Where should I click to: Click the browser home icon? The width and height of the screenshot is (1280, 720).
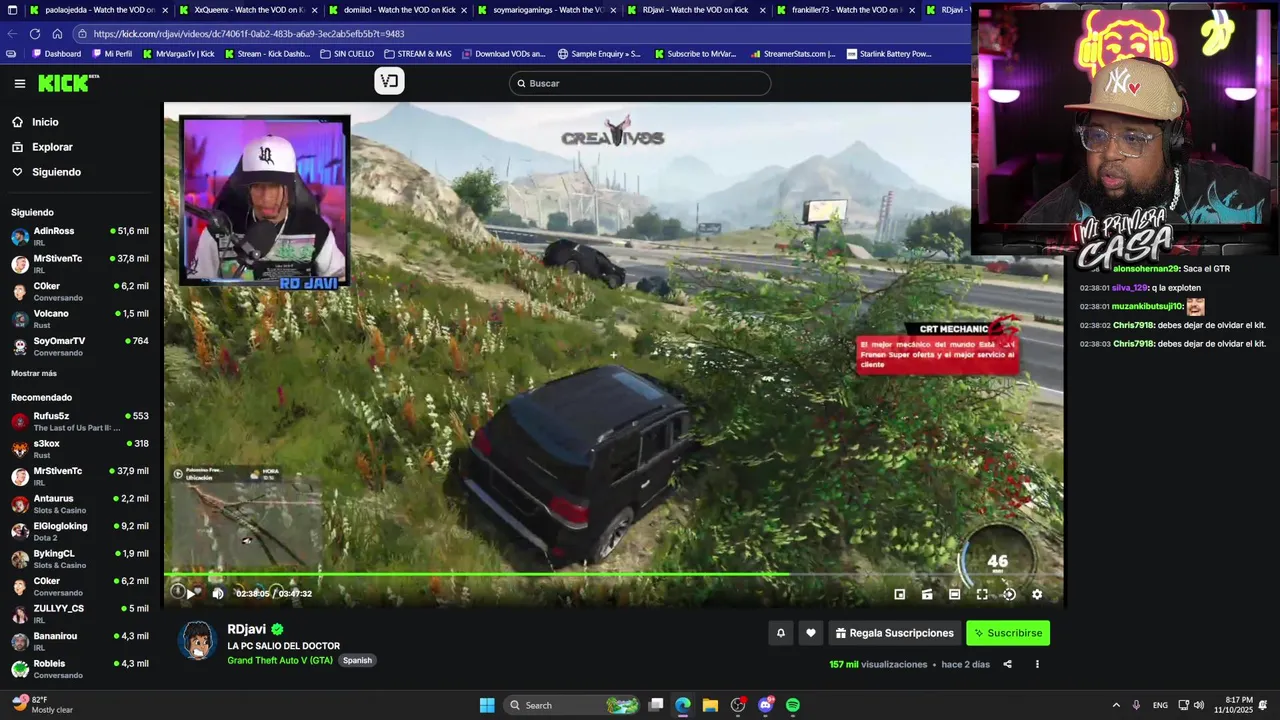57,33
